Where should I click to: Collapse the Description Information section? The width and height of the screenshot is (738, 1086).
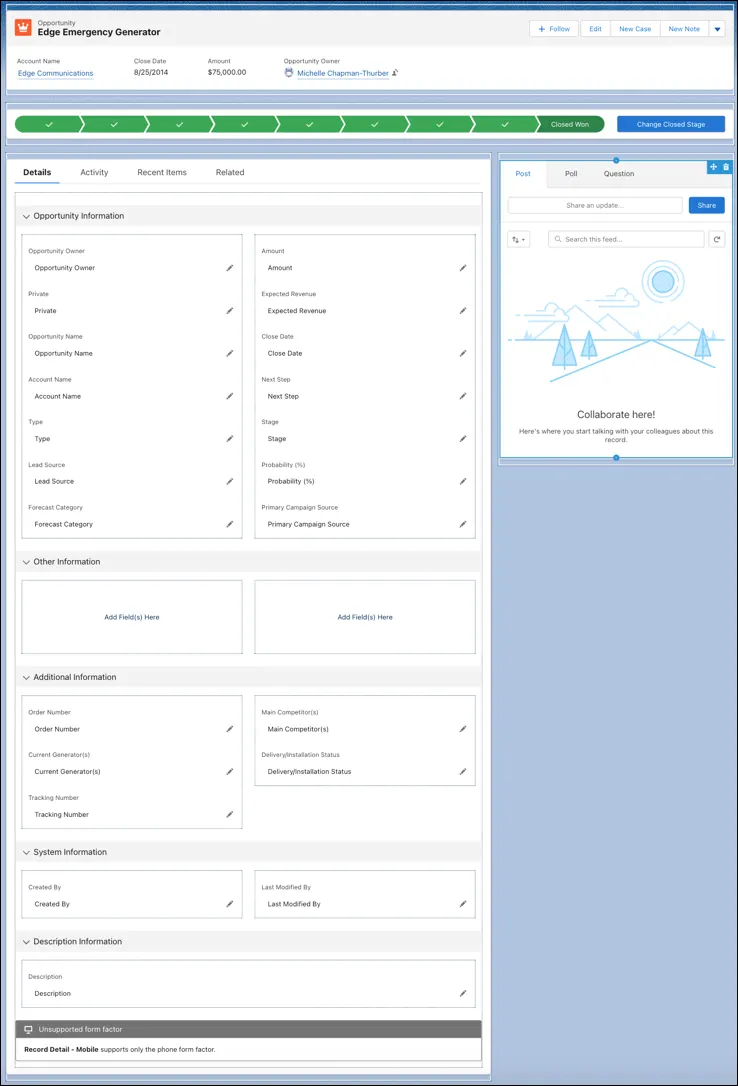26,942
